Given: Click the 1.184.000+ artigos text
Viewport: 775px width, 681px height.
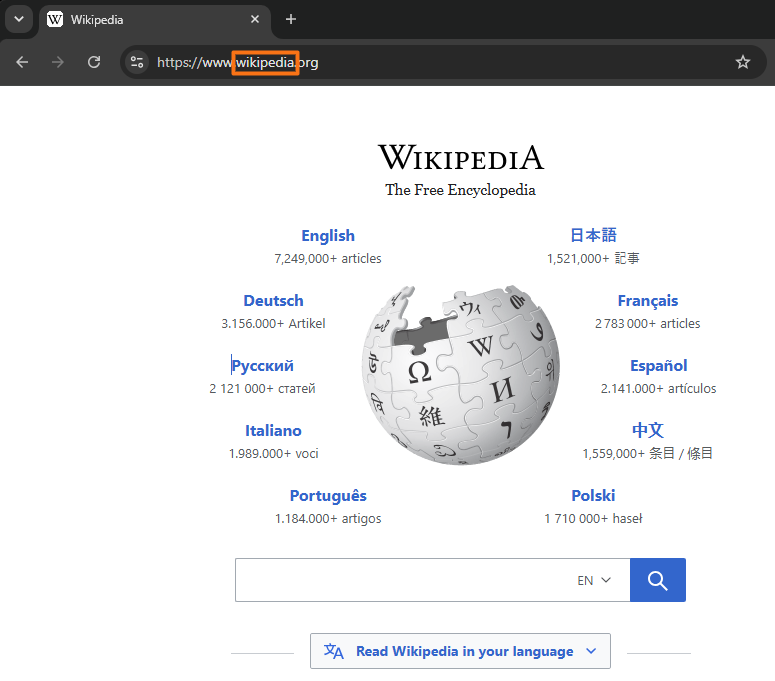Looking at the screenshot, I should [x=328, y=519].
